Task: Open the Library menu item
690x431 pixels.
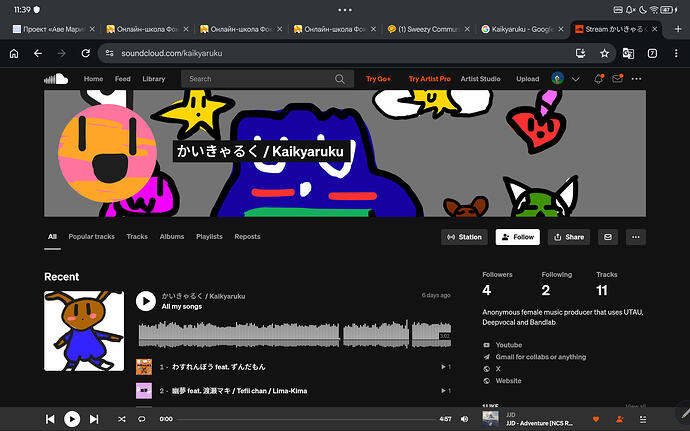Action: point(154,79)
